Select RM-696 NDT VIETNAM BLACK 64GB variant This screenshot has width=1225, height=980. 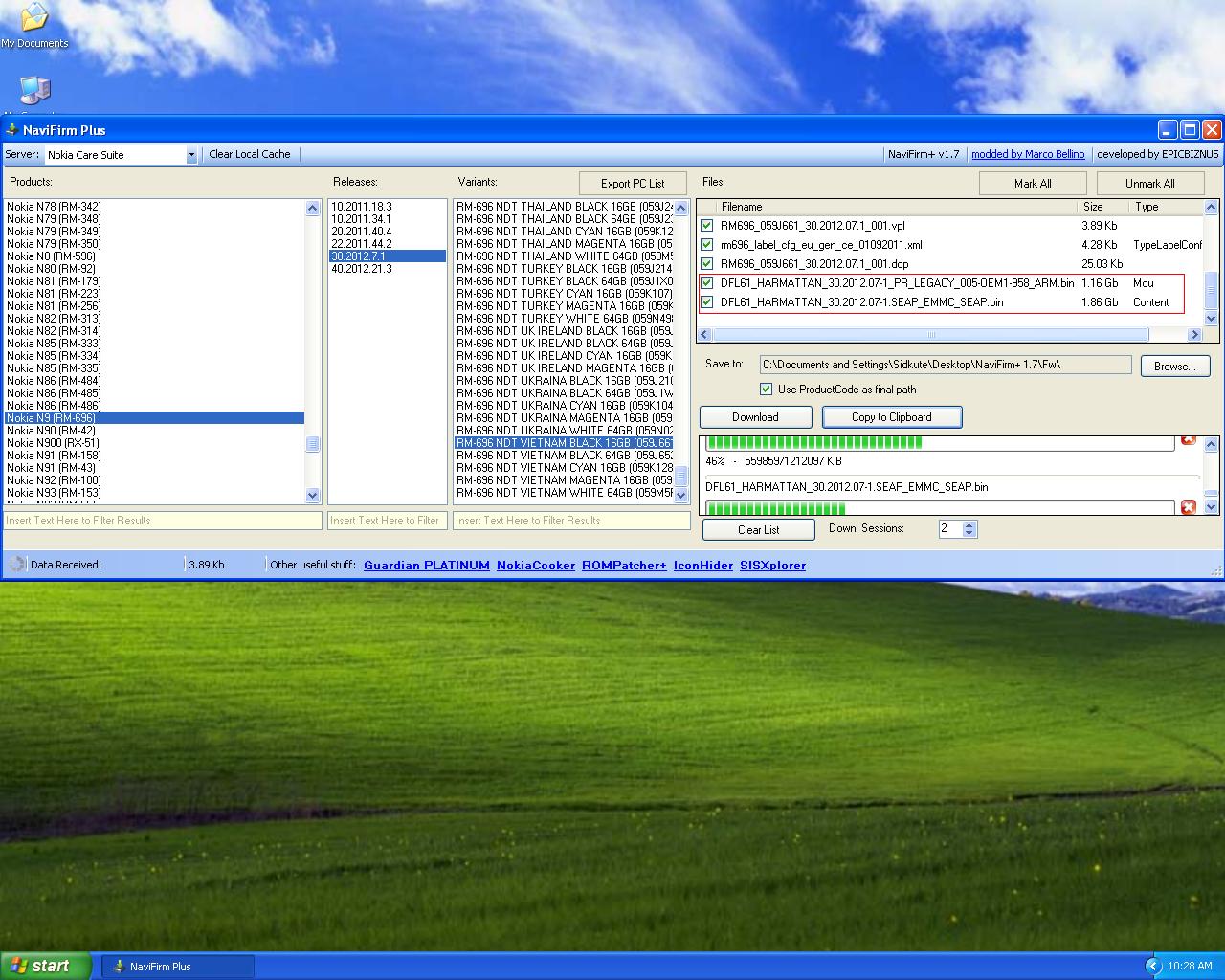564,456
